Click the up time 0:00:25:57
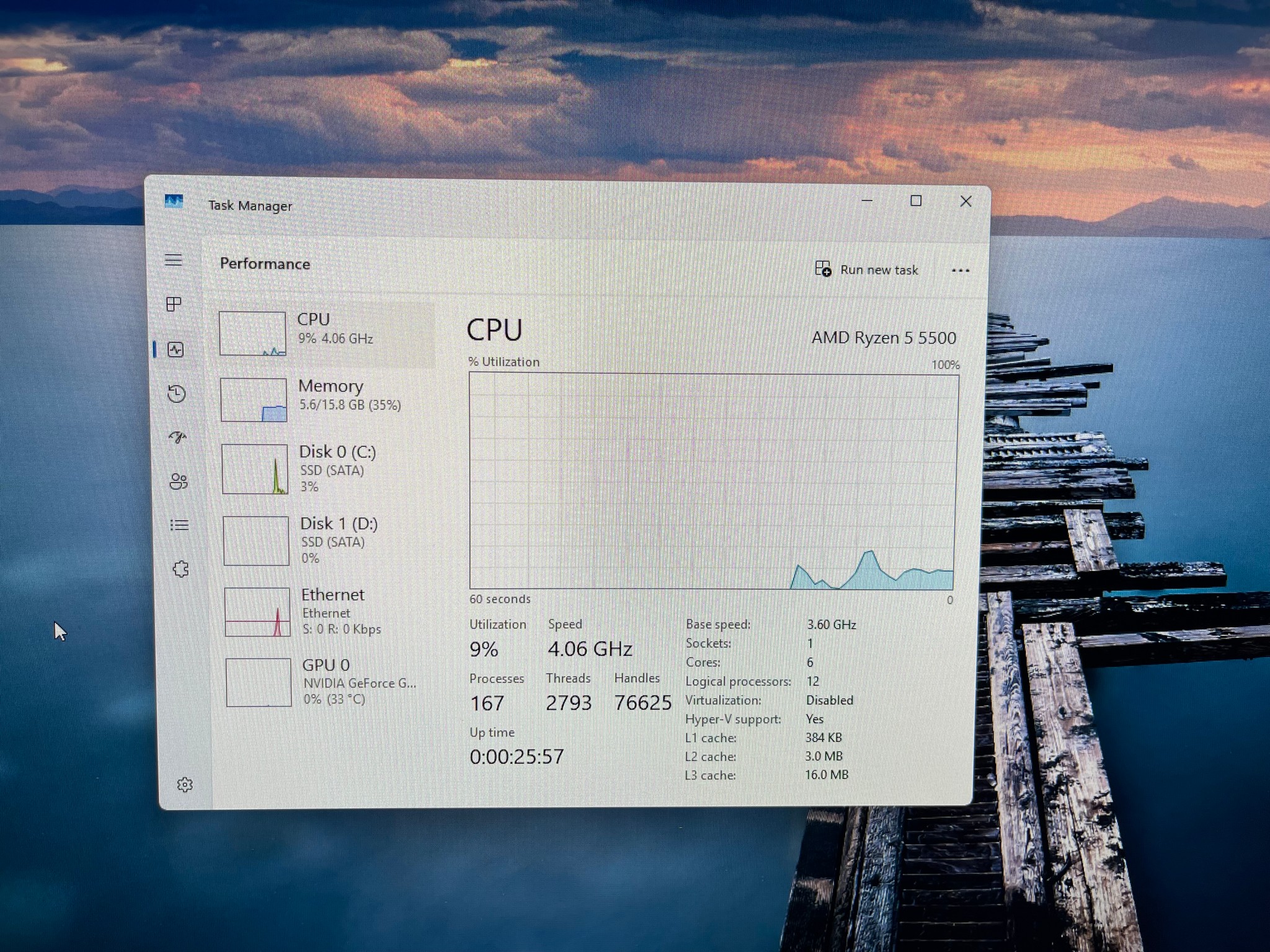The image size is (1270, 952). click(517, 756)
